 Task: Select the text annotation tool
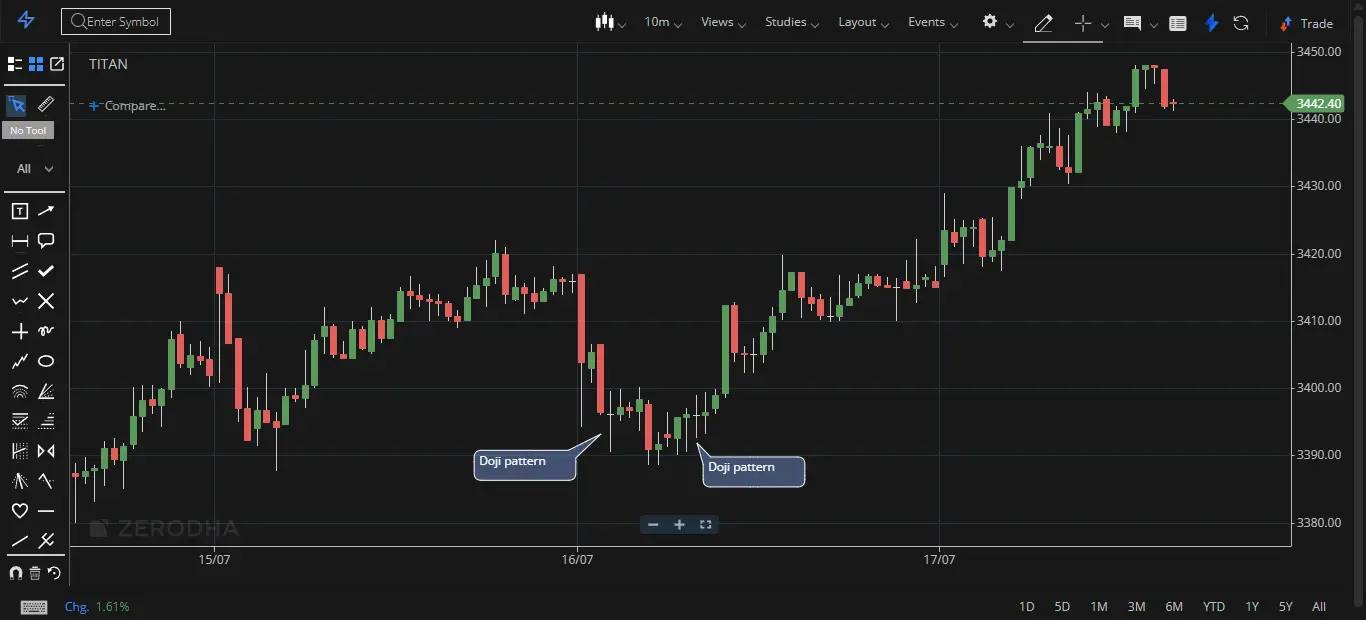point(19,211)
